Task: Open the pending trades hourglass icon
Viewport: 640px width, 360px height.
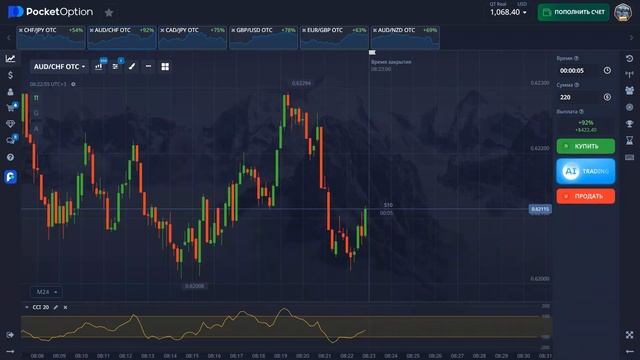Action: coord(629,140)
